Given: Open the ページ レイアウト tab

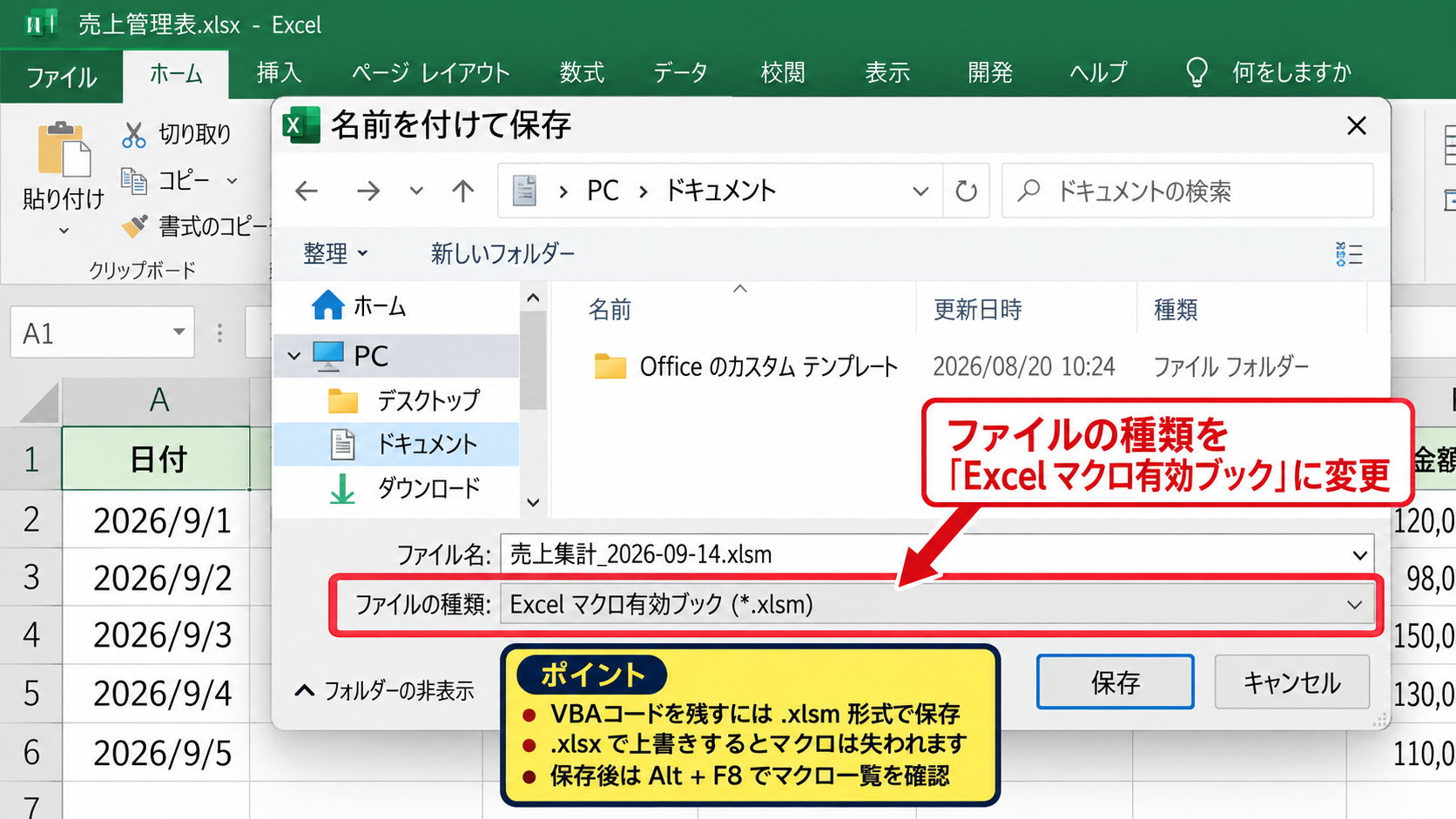Looking at the screenshot, I should [430, 72].
